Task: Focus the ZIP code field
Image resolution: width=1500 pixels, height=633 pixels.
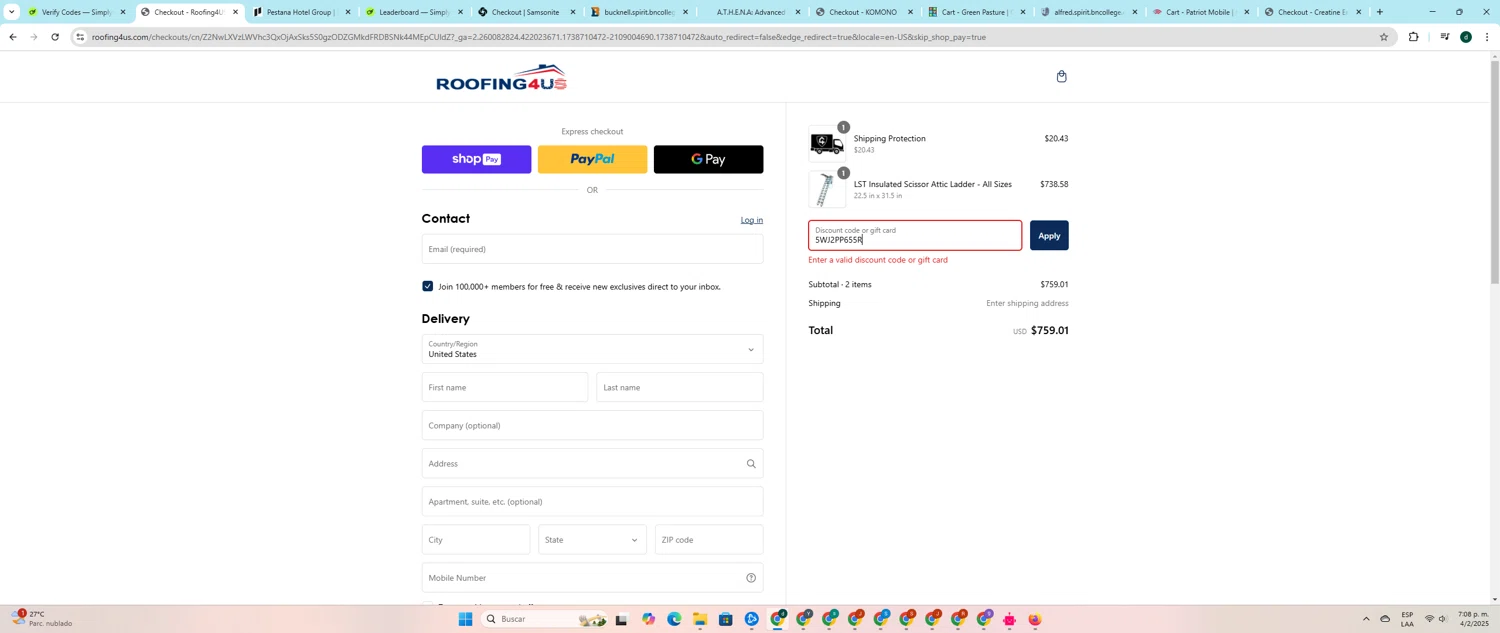Action: pos(709,540)
